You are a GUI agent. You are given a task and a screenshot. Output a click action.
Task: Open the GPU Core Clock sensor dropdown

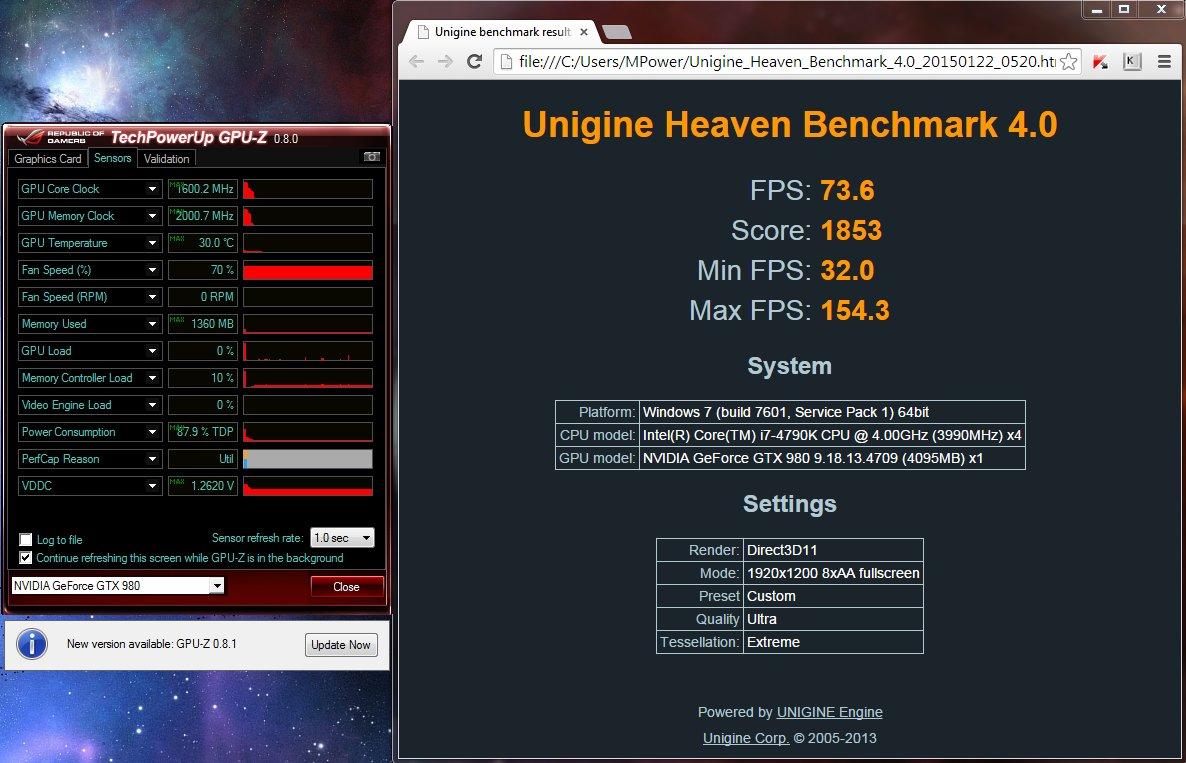tap(152, 189)
